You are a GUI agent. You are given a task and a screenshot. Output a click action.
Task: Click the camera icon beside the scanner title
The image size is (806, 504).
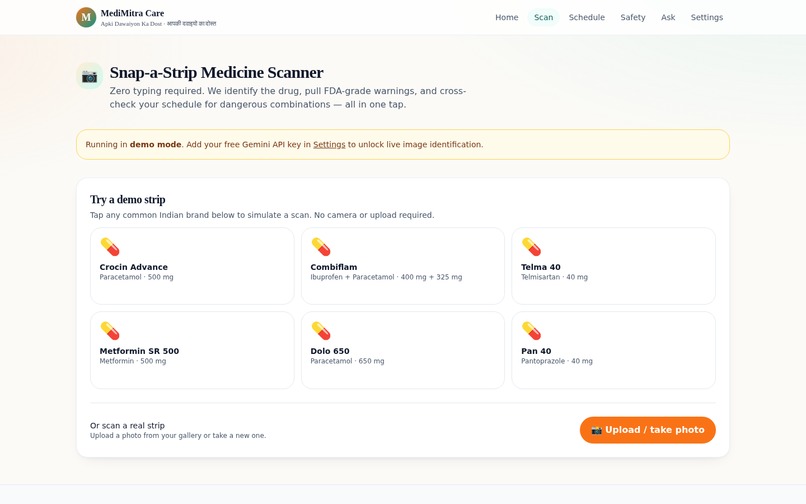[89, 76]
